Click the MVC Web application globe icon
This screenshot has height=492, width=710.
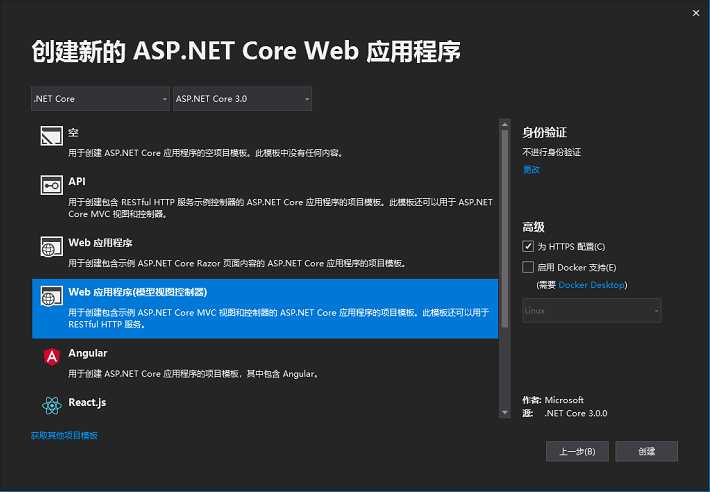(52, 296)
